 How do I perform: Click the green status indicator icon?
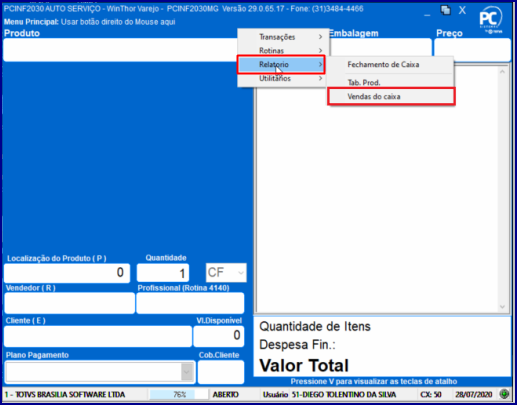point(504,394)
